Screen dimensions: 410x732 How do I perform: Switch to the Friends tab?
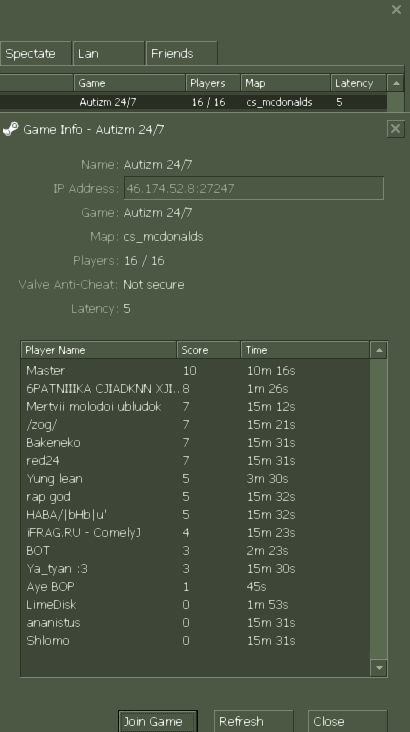[182, 53]
